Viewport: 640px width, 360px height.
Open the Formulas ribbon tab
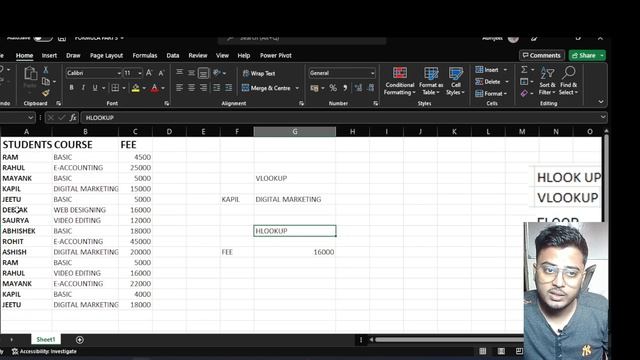(x=144, y=56)
